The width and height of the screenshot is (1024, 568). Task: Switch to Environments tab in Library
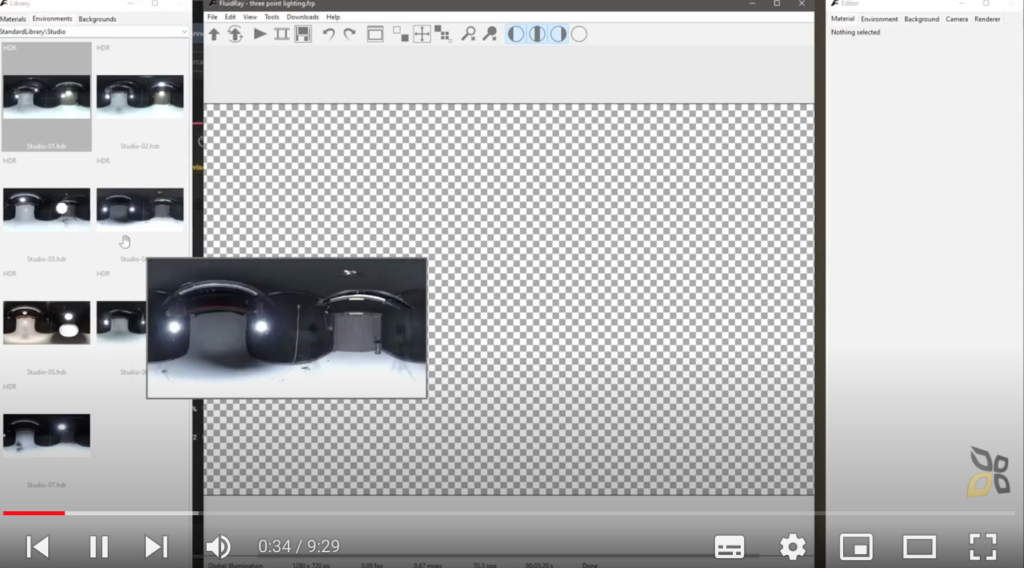tap(52, 19)
